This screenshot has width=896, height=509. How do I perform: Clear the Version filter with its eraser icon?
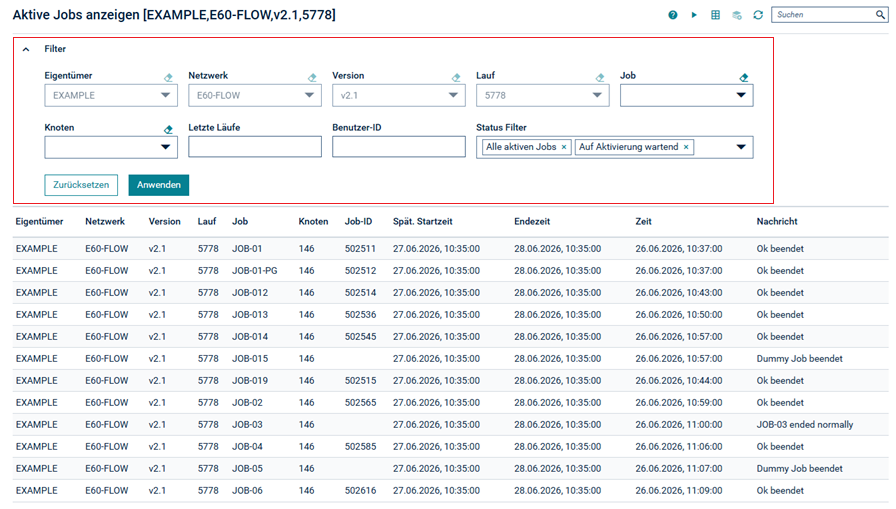(x=456, y=78)
